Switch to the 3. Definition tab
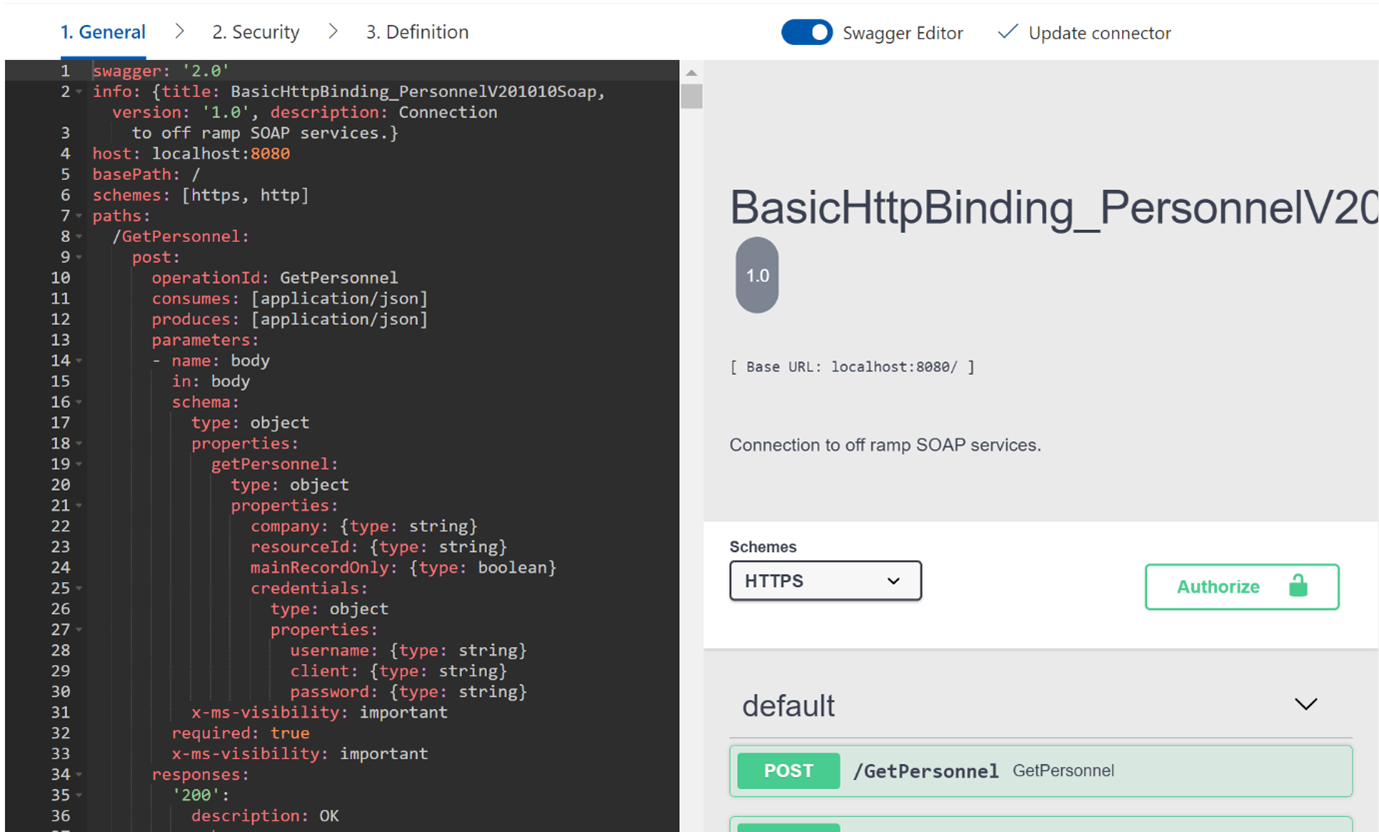 point(417,32)
